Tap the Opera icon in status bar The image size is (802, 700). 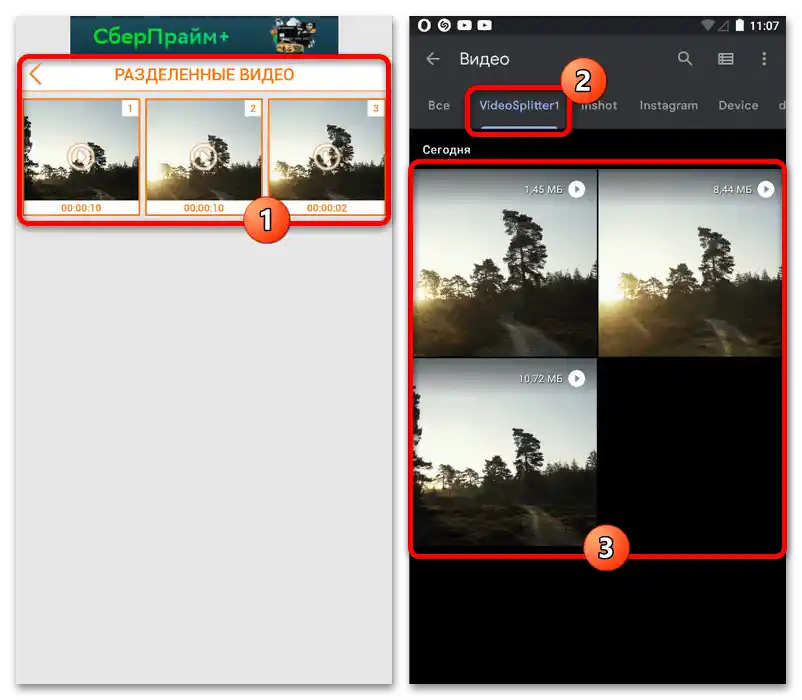pyautogui.click(x=424, y=25)
